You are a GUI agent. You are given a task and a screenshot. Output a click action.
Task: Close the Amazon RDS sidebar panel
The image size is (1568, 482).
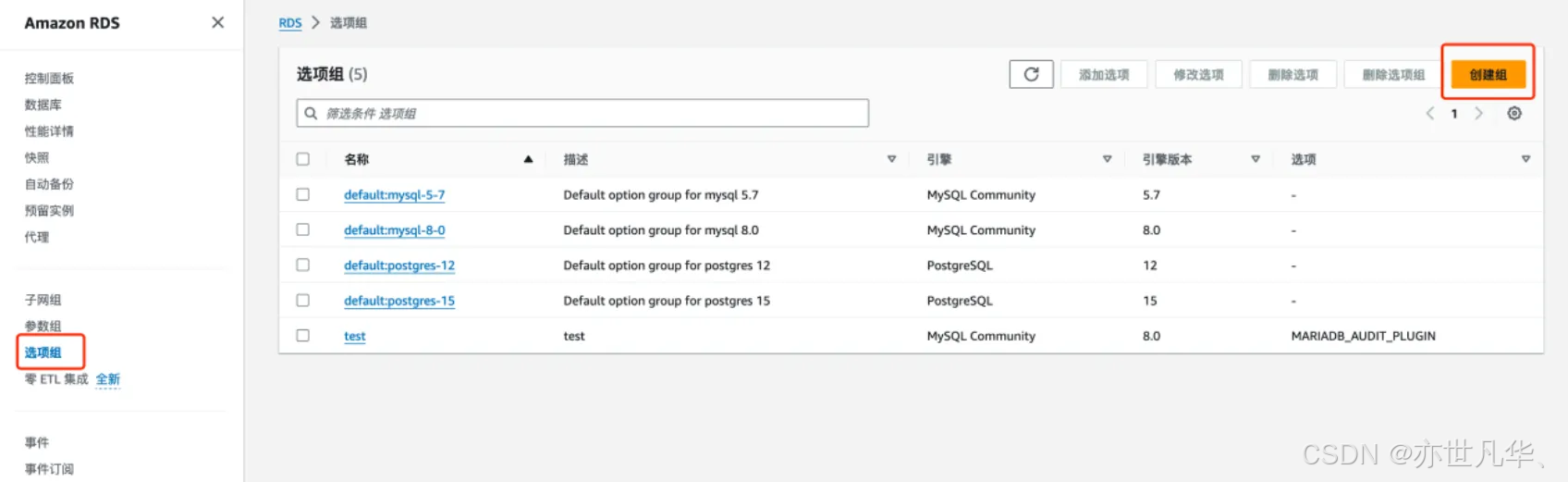click(217, 22)
